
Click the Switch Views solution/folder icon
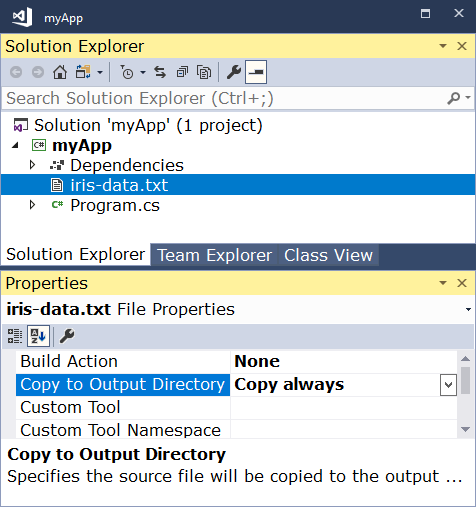pos(83,72)
